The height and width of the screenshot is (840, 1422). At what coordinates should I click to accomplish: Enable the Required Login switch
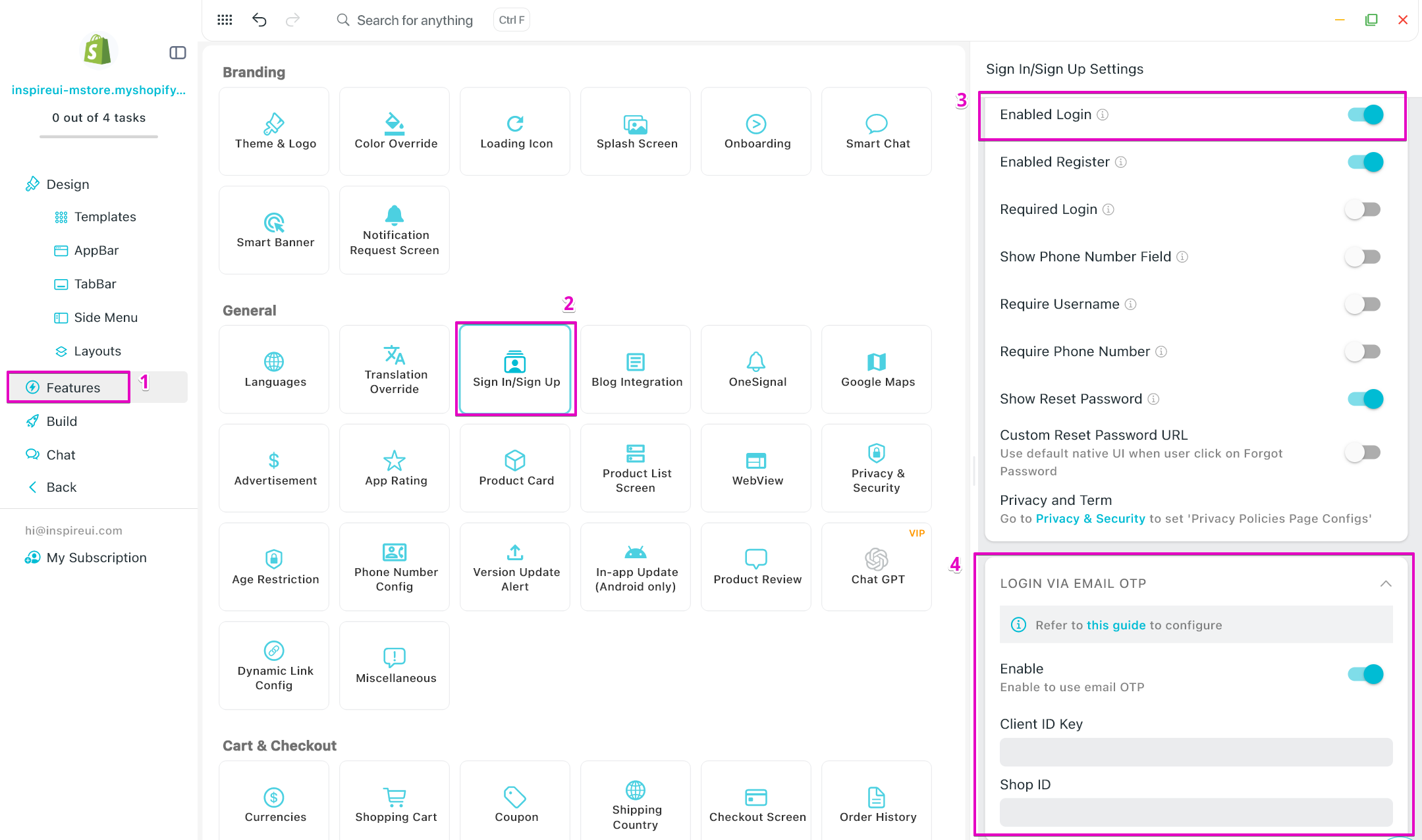pyautogui.click(x=1362, y=209)
